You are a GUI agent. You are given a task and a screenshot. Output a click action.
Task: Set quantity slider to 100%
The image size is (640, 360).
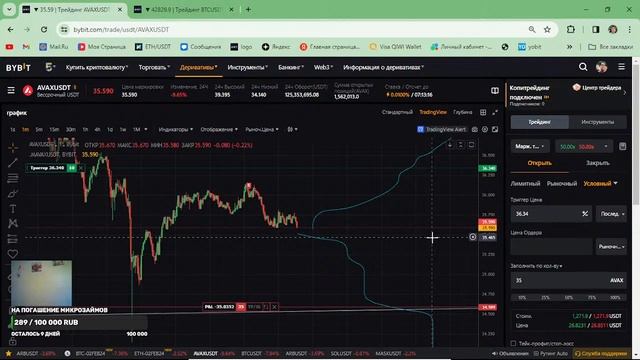(x=615, y=298)
